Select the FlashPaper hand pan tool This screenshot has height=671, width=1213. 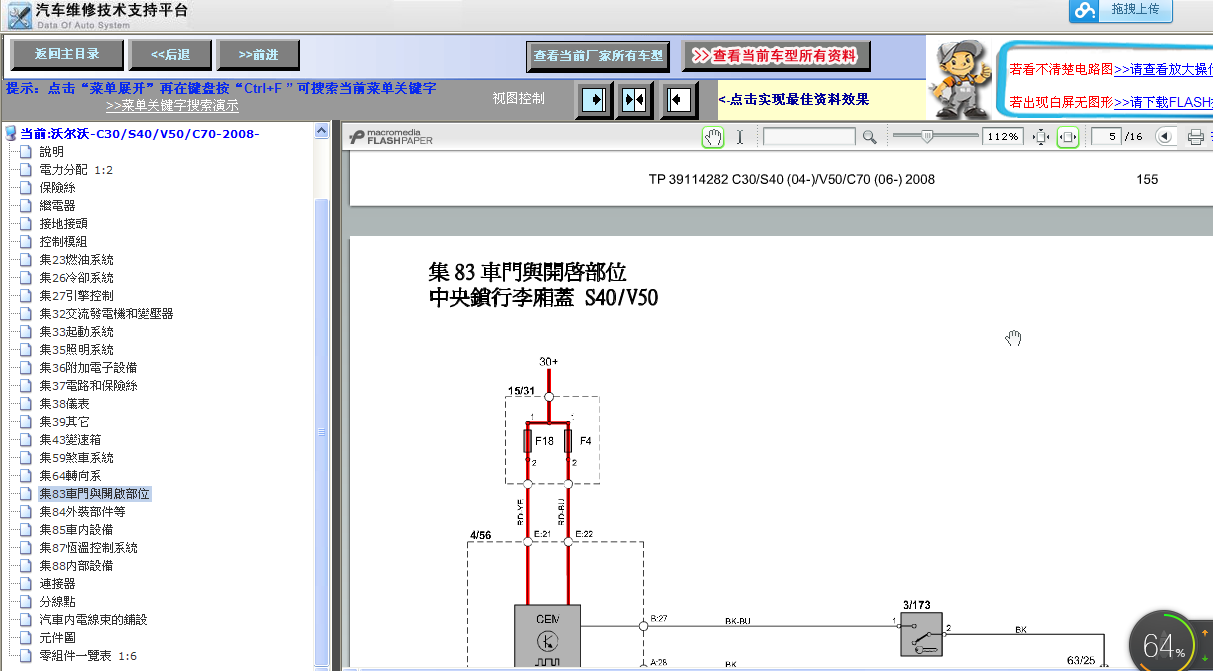pos(713,137)
